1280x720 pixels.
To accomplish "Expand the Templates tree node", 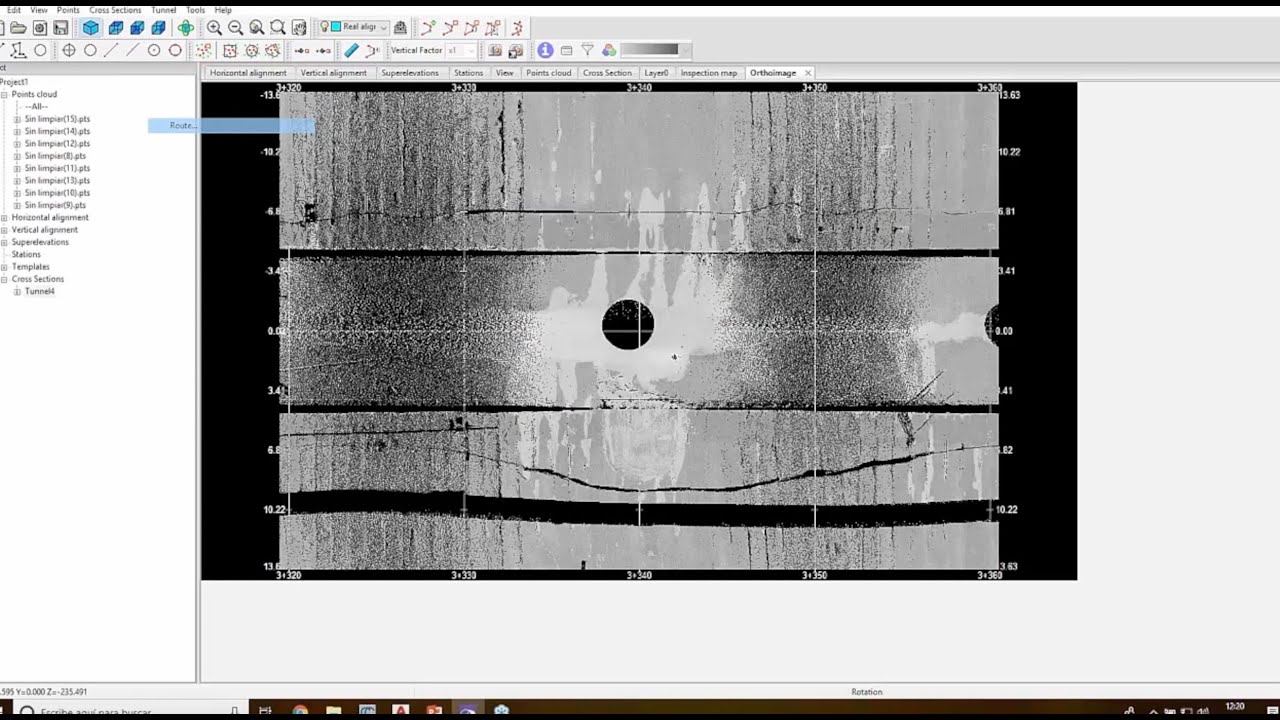I will pos(4,267).
